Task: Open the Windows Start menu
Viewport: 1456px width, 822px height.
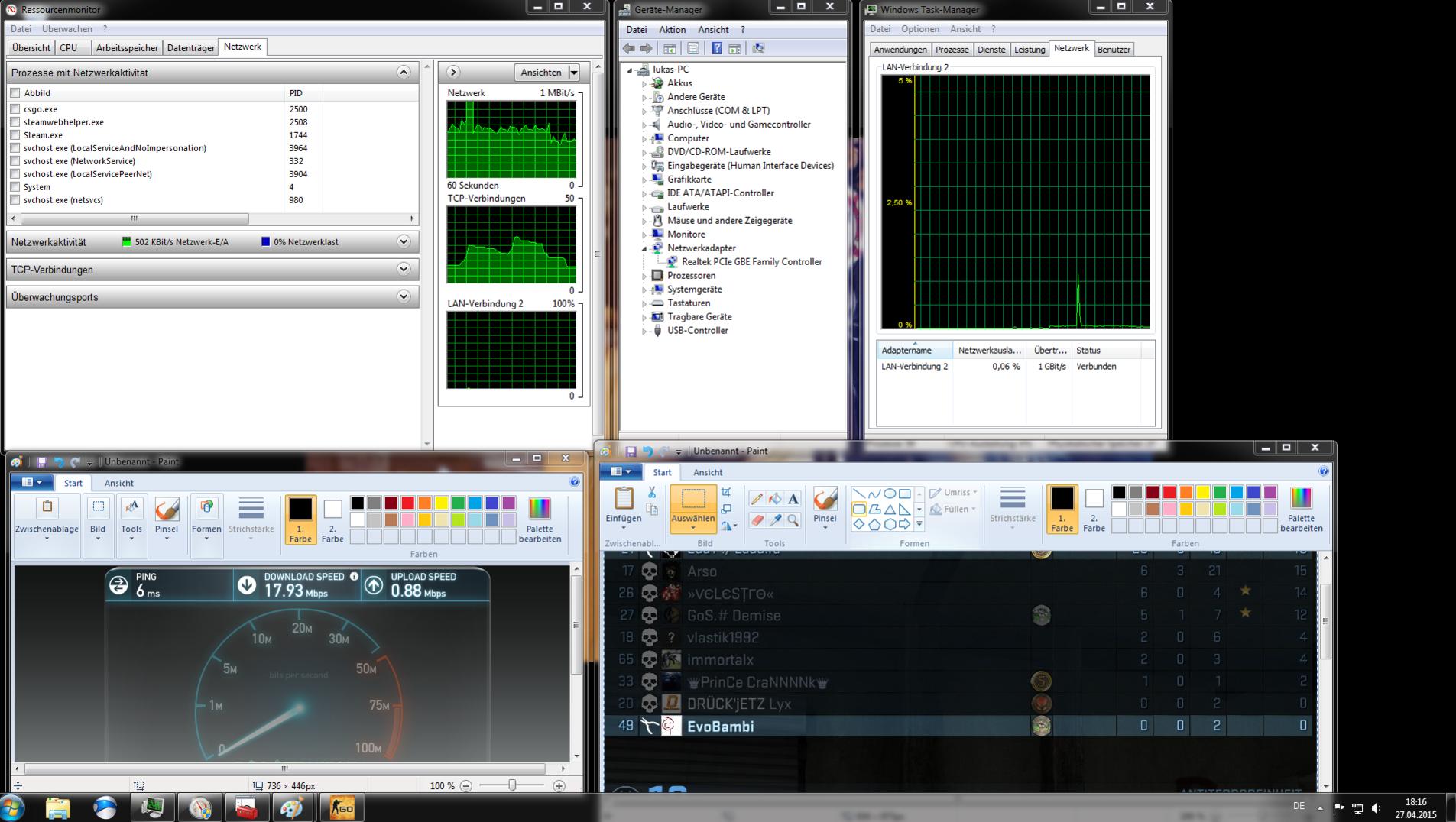Action: coord(12,807)
